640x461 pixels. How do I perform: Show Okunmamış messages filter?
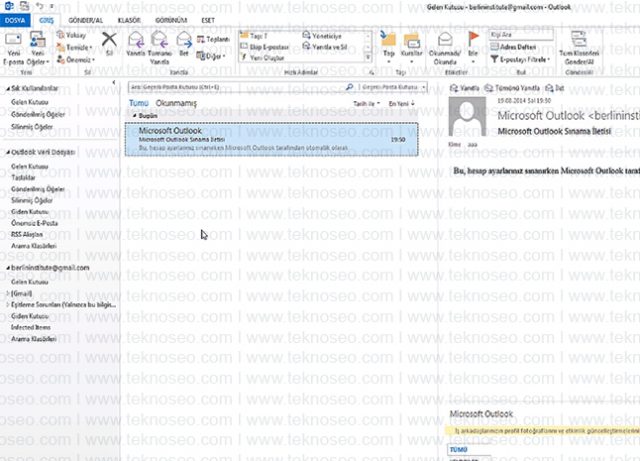point(176,103)
